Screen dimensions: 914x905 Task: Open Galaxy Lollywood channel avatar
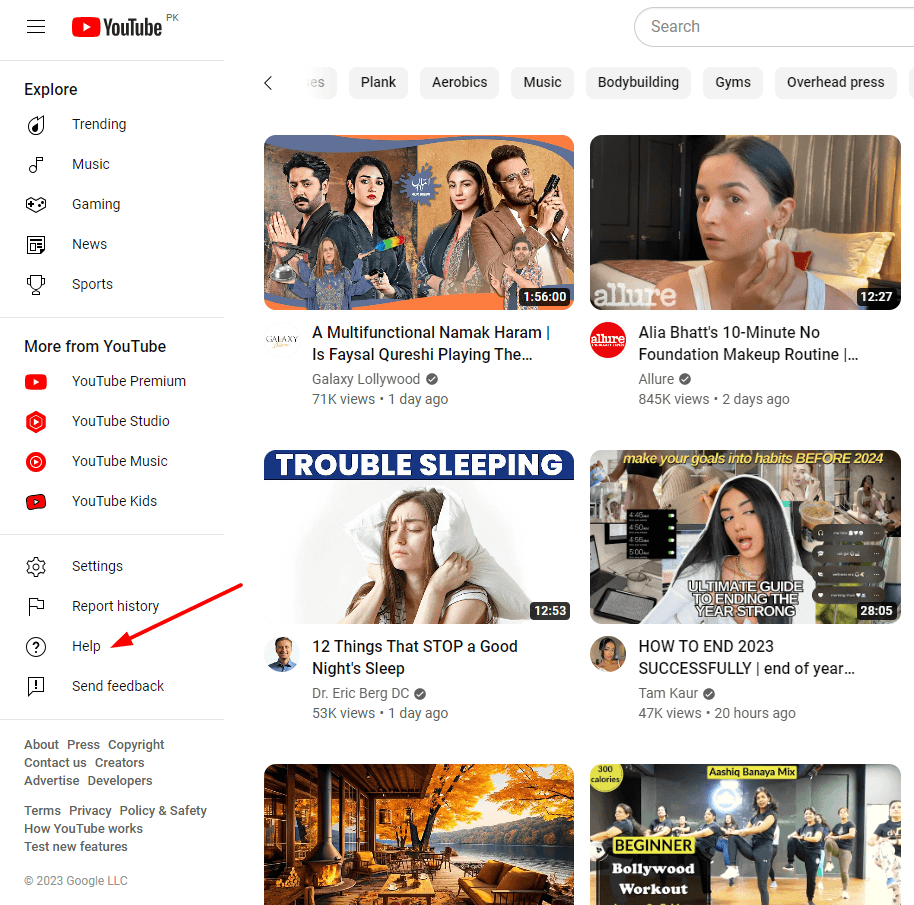click(x=282, y=339)
